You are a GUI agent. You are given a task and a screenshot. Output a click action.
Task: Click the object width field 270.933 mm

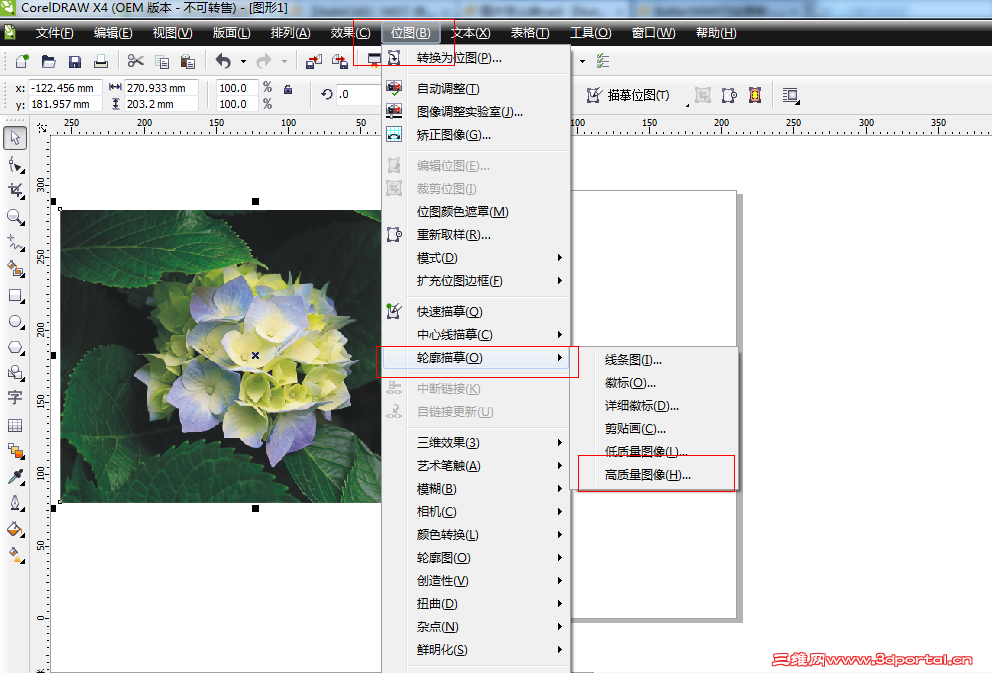click(161, 88)
